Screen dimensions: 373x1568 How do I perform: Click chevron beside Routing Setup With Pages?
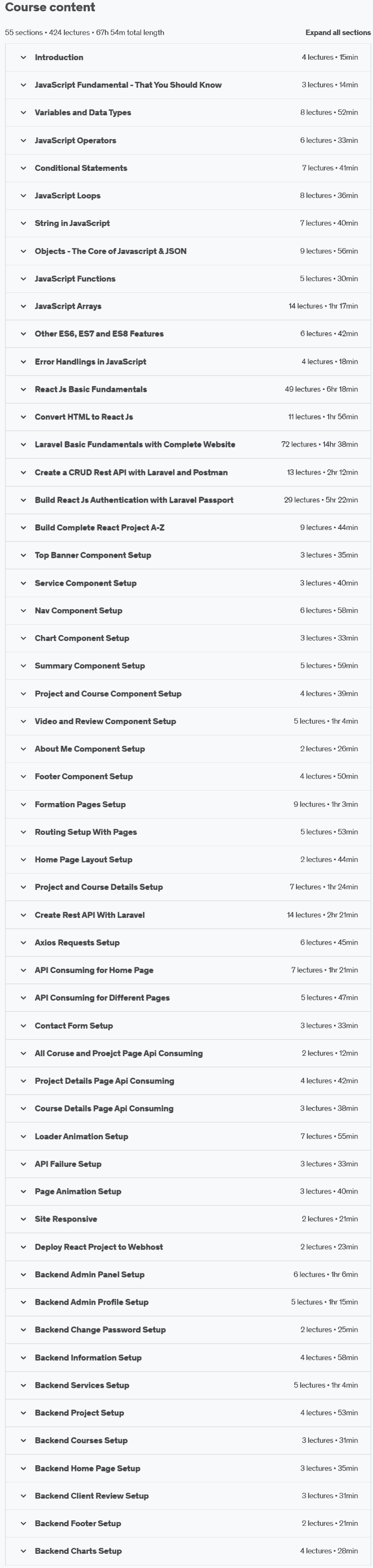23,832
